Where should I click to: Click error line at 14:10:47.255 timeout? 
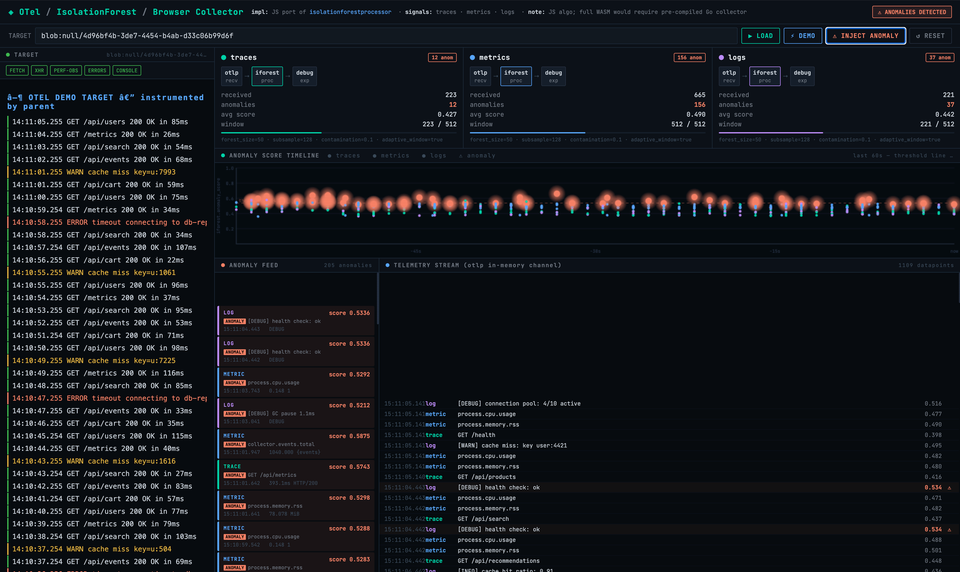click(109, 398)
